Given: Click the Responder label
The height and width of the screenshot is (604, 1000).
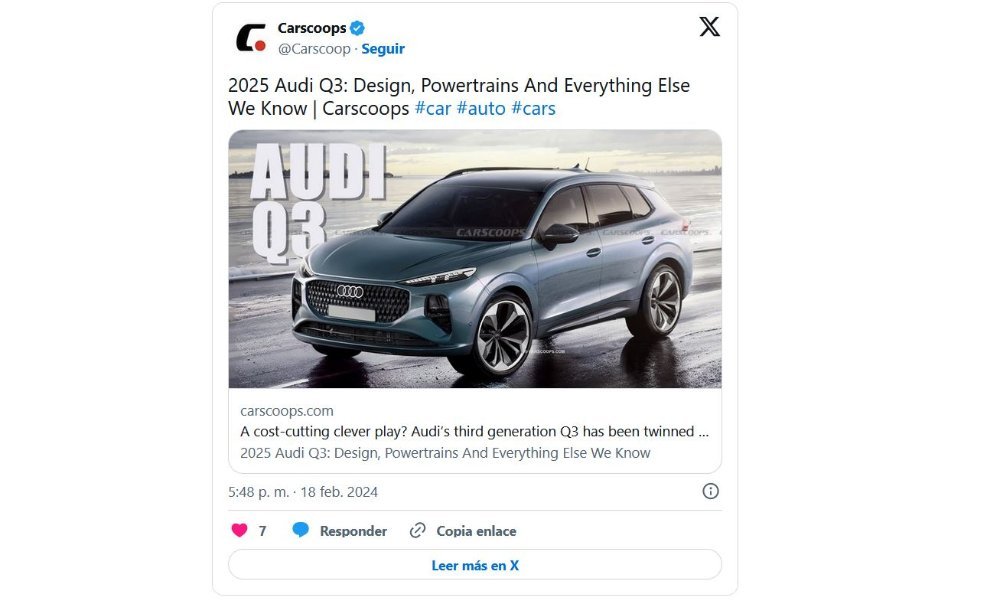Looking at the screenshot, I should 353,531.
